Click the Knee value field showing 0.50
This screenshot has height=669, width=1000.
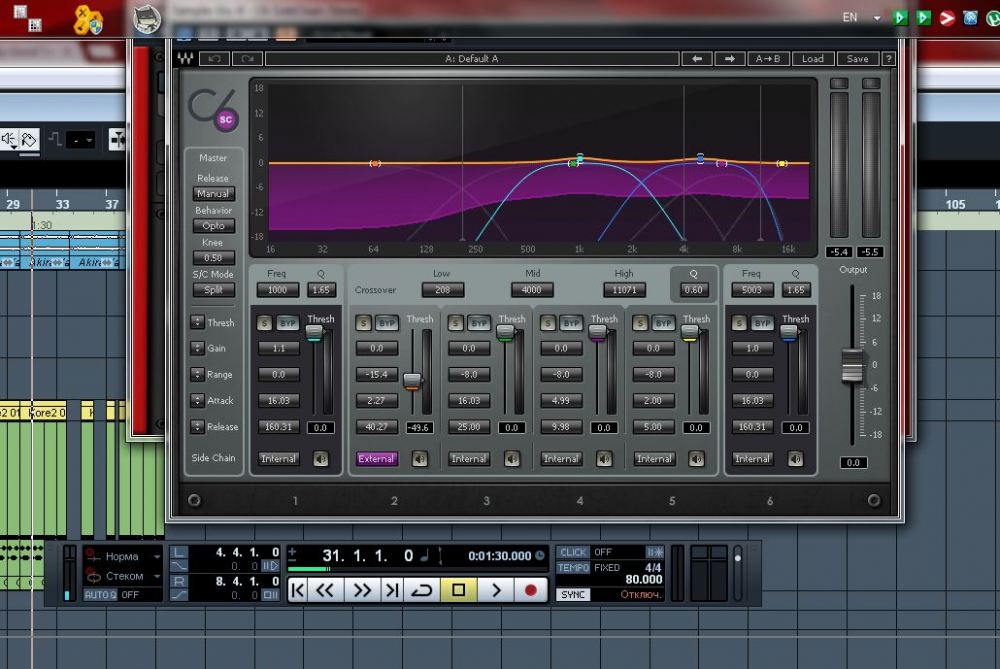pyautogui.click(x=213, y=258)
